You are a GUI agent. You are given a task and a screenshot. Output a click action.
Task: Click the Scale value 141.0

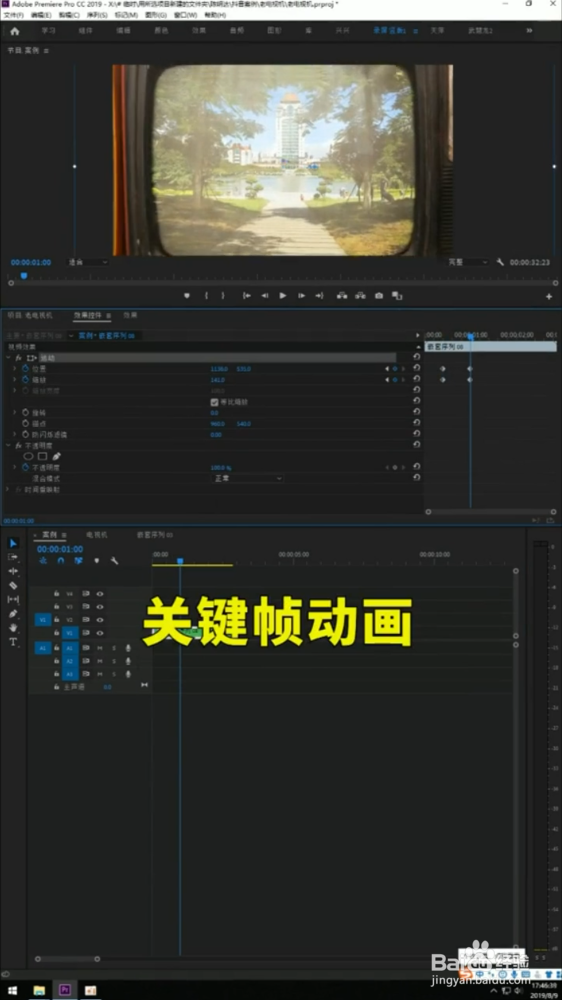coord(218,379)
